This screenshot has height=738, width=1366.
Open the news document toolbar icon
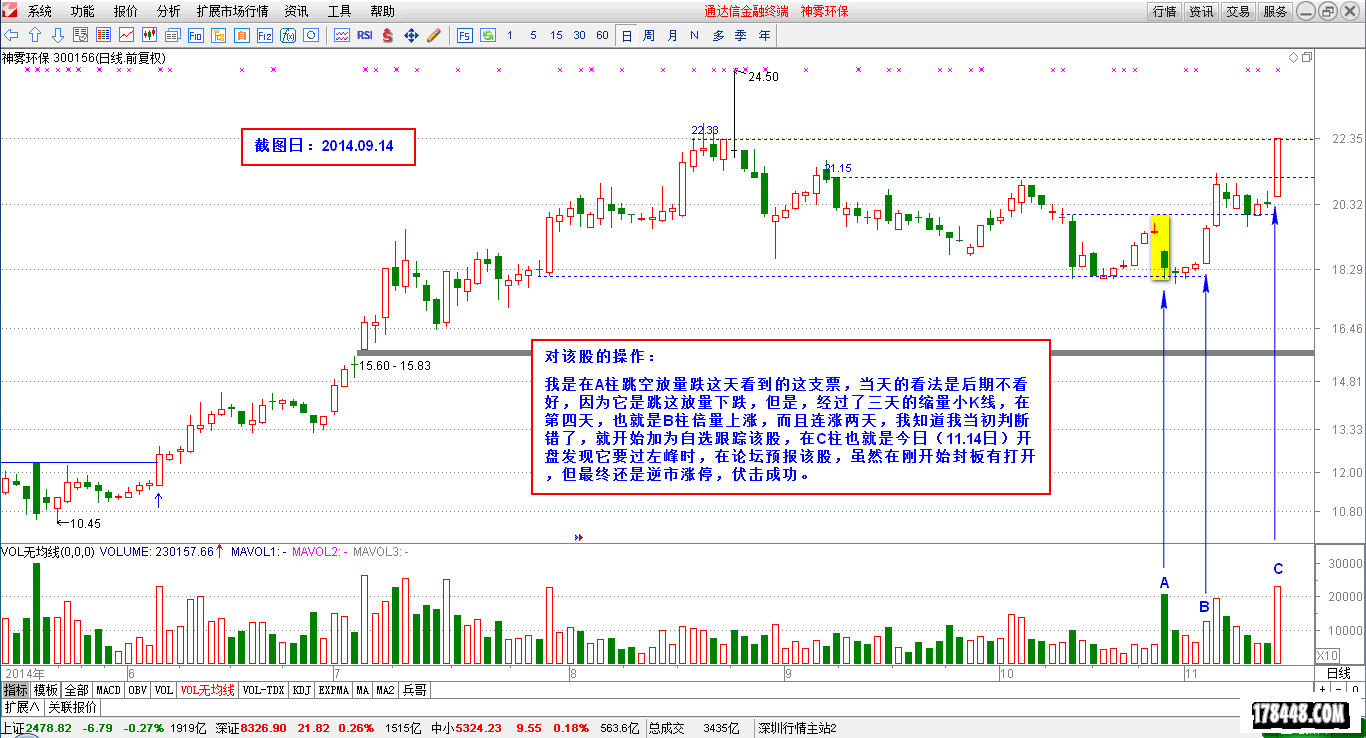[x=172, y=35]
